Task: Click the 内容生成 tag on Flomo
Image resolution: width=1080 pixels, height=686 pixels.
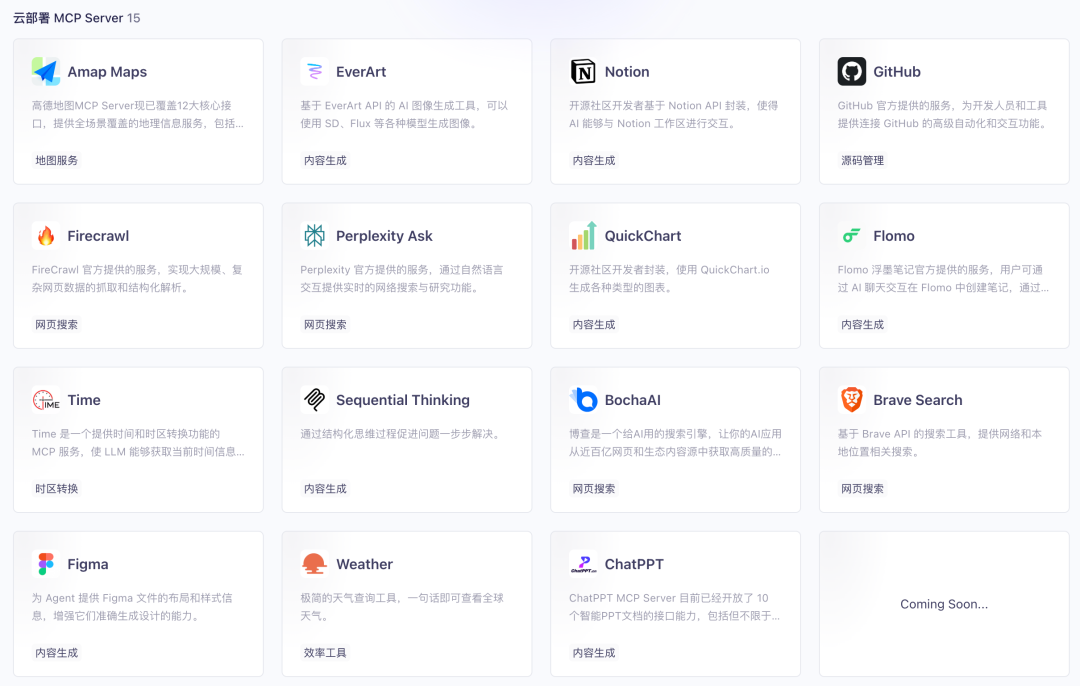Action: pyautogui.click(x=862, y=324)
